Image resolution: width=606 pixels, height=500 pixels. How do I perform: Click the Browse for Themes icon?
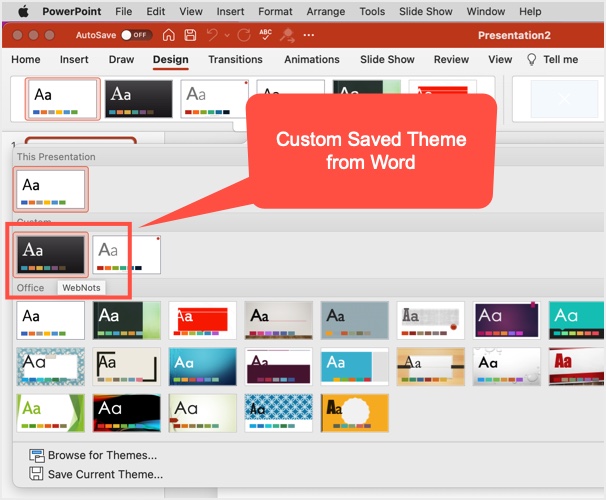click(x=37, y=456)
